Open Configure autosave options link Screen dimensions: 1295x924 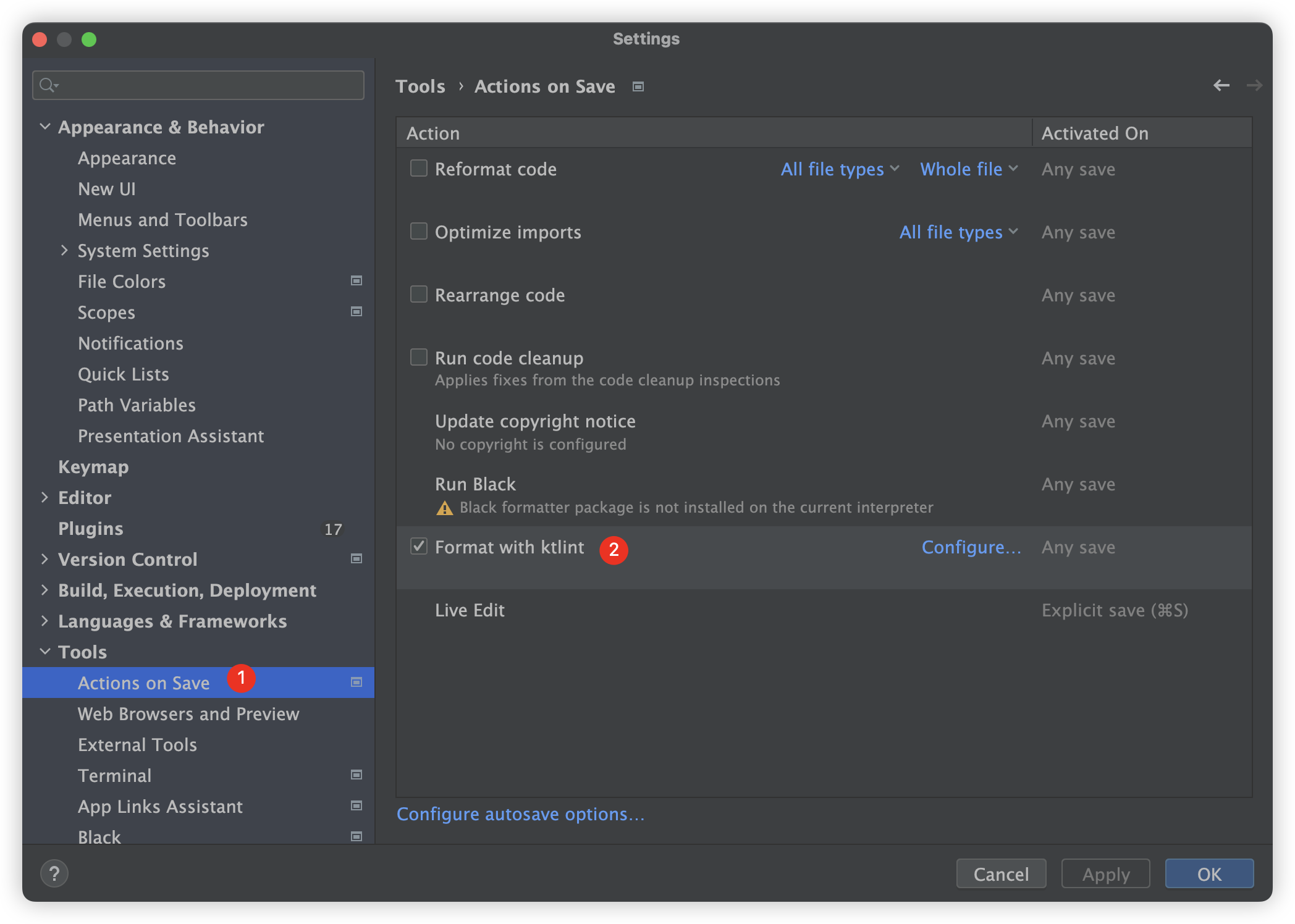(x=520, y=814)
